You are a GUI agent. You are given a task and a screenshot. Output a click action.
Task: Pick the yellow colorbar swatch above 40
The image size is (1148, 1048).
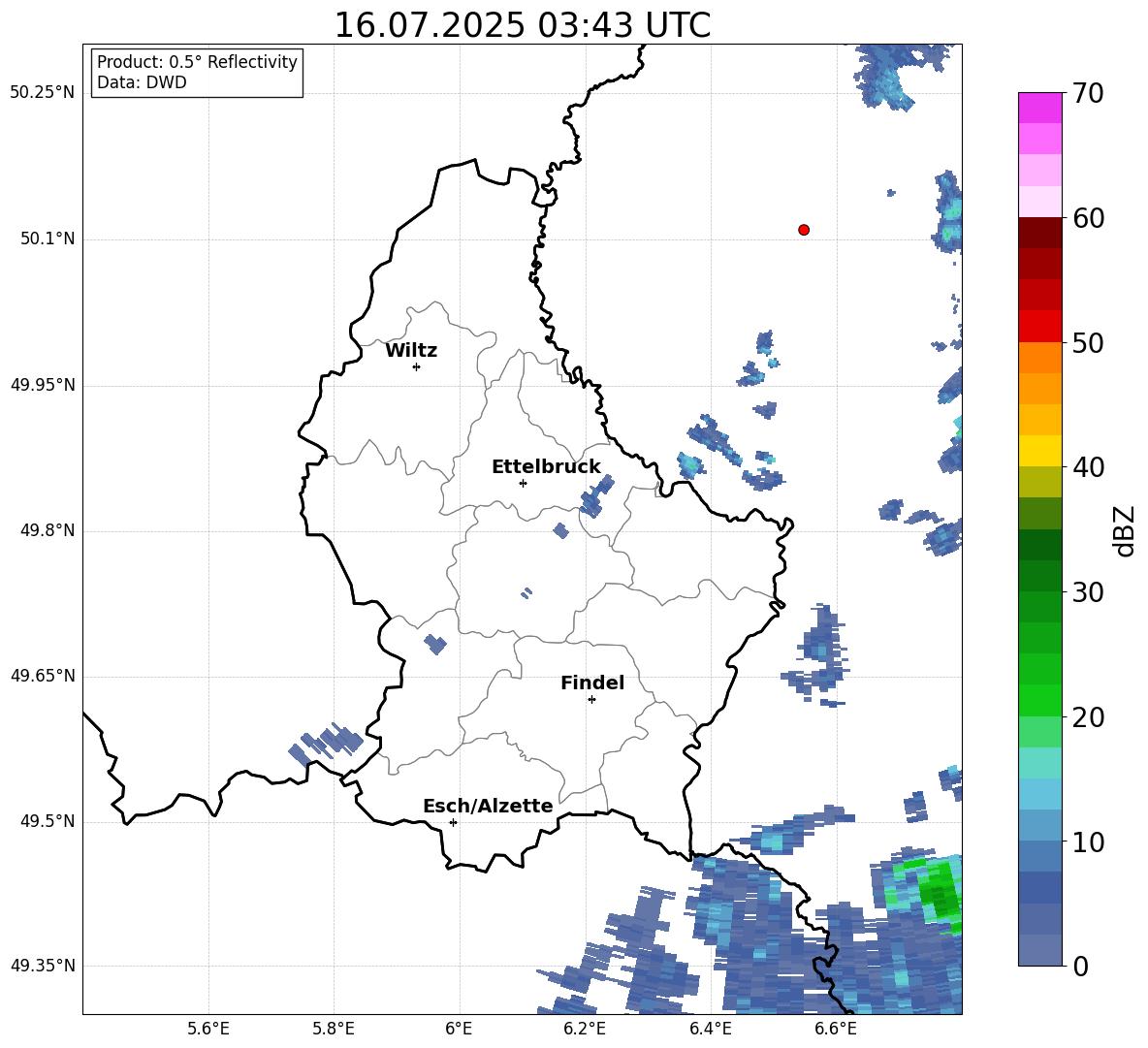[1039, 451]
